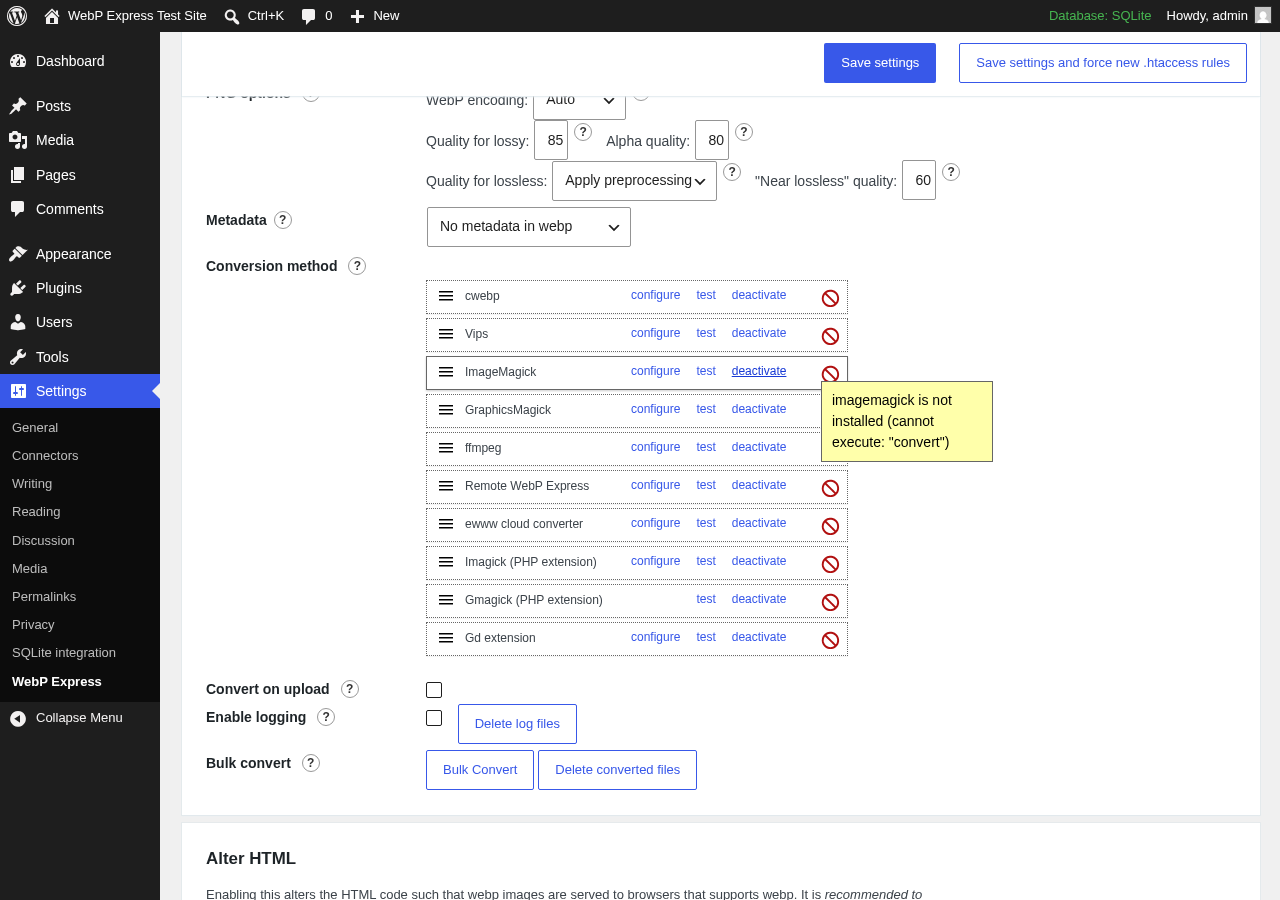
Task: Open help for Metadata setting
Action: coord(283,220)
